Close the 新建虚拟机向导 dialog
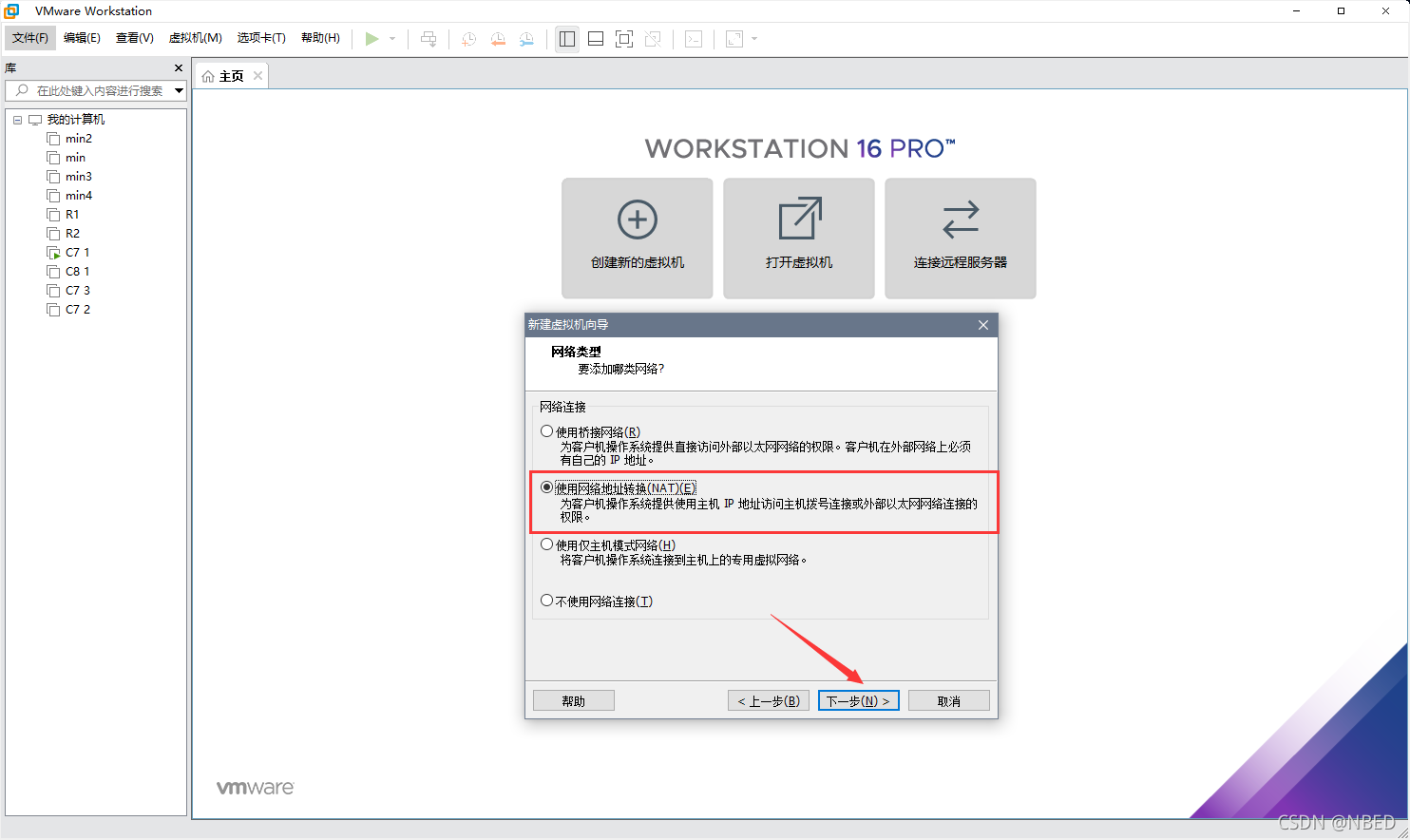1410x840 pixels. pos(983,325)
